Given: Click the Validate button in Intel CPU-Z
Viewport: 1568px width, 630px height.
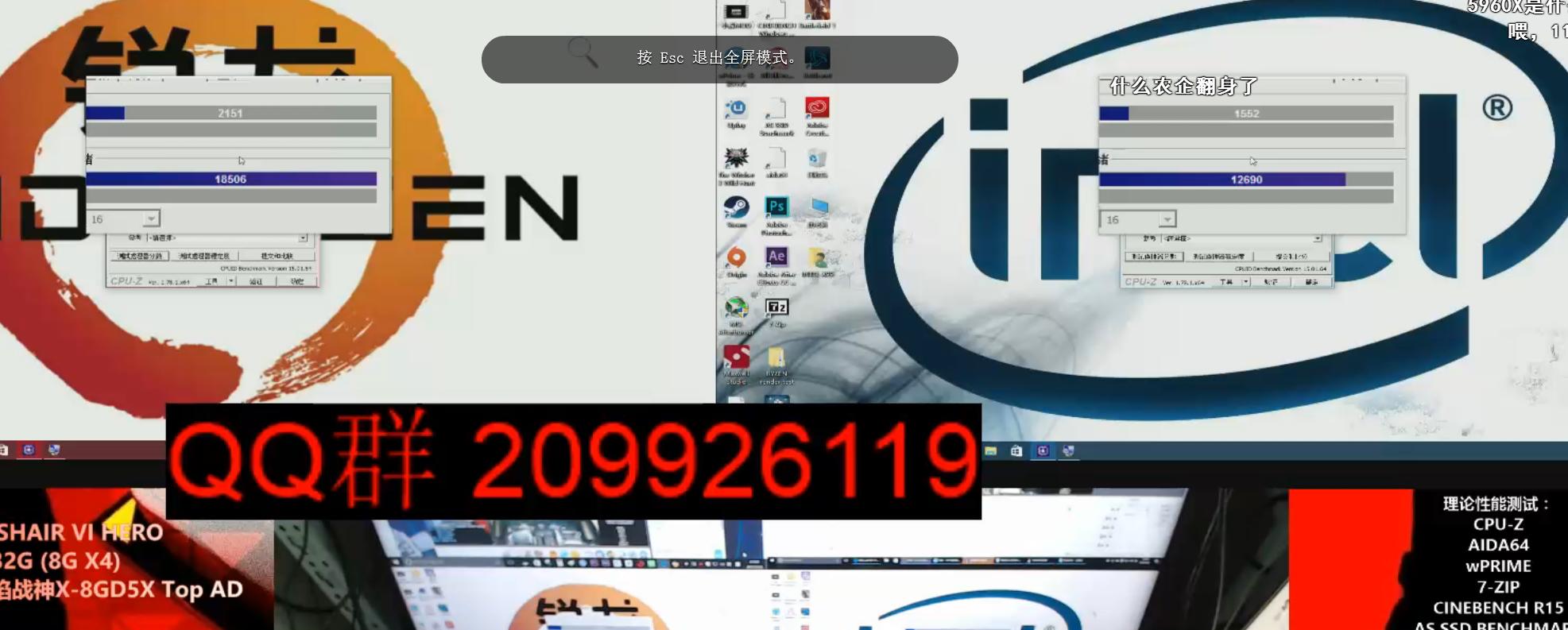Looking at the screenshot, I should click(1271, 282).
